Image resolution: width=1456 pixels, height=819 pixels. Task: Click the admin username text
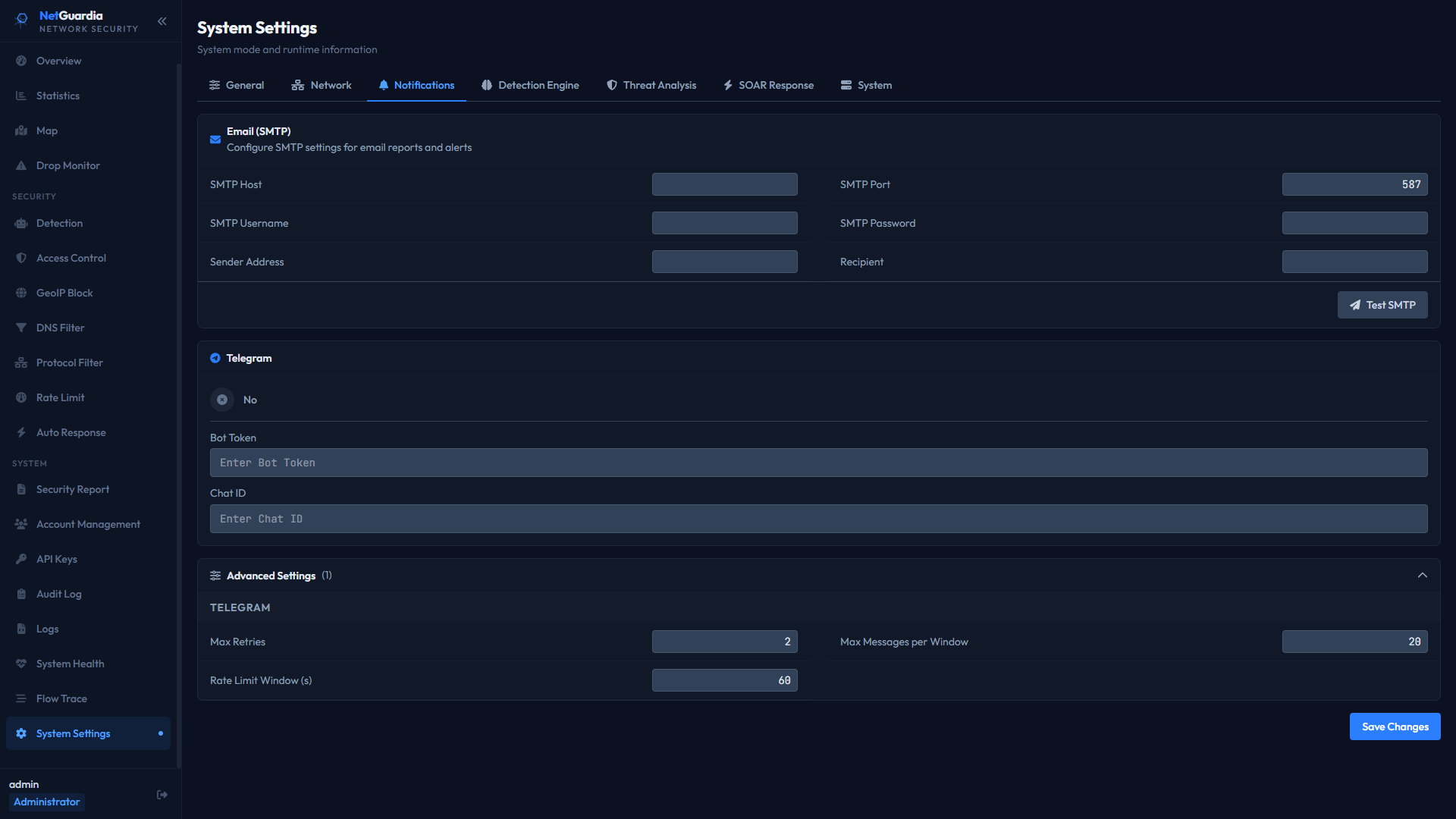(24, 784)
